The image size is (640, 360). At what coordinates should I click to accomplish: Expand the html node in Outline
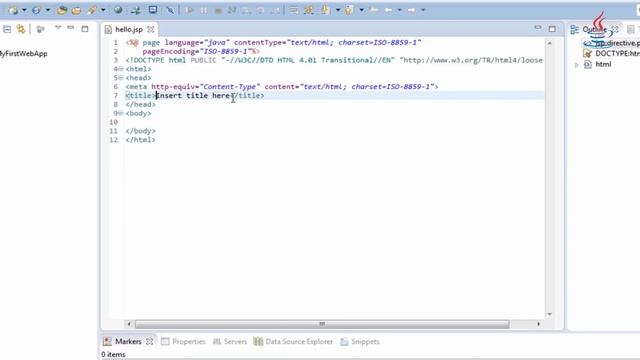click(x=577, y=64)
